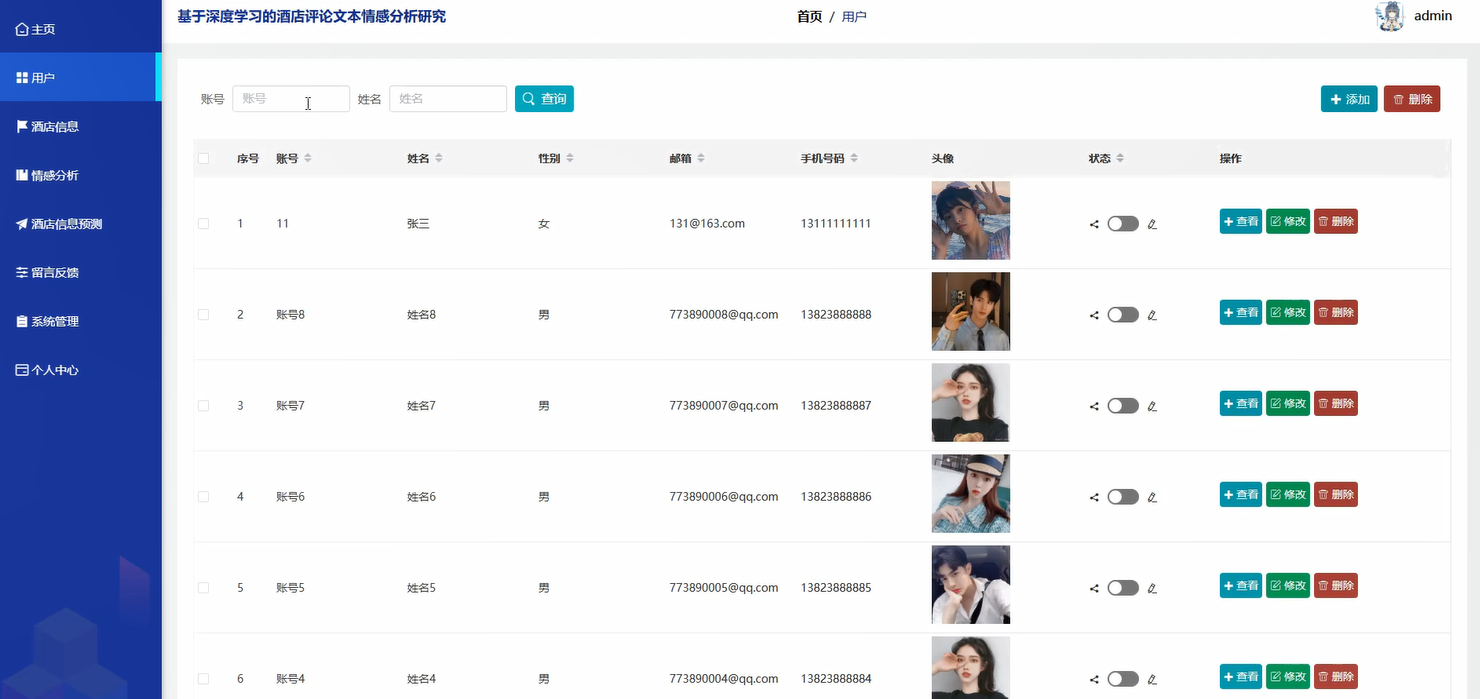Viewport: 1480px width, 699px height.
Task: Sort table by 姓名 column arrows
Action: click(439, 158)
